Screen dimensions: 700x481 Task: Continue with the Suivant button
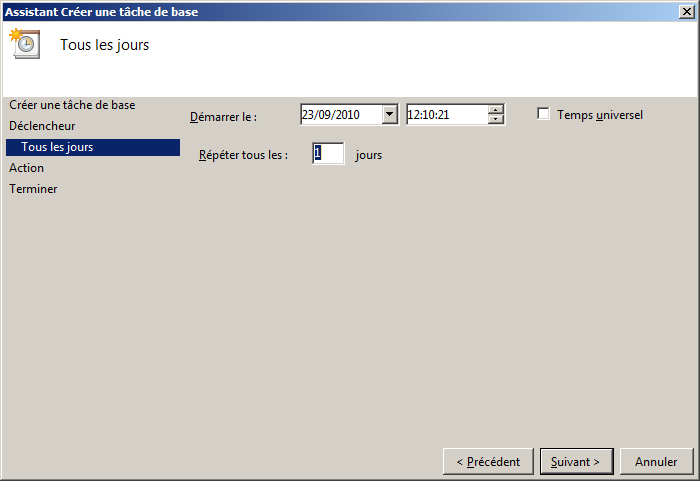click(x=576, y=461)
